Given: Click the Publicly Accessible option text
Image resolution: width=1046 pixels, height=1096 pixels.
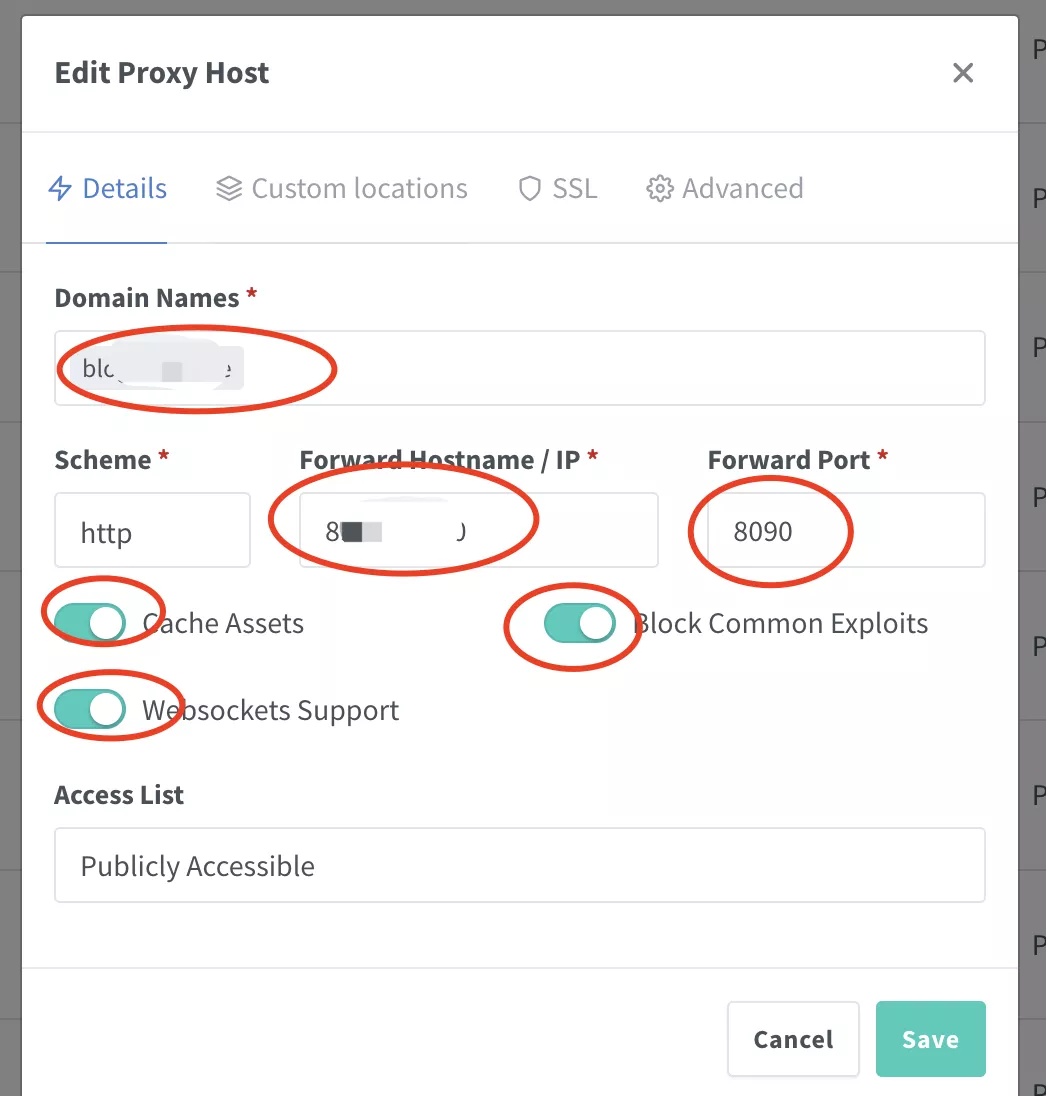Looking at the screenshot, I should pyautogui.click(x=198, y=866).
